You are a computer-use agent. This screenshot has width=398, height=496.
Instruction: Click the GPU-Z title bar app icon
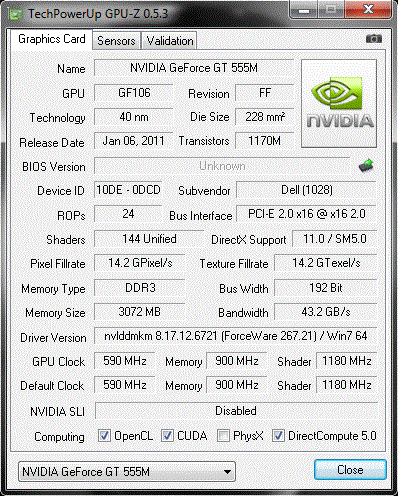coord(15,14)
